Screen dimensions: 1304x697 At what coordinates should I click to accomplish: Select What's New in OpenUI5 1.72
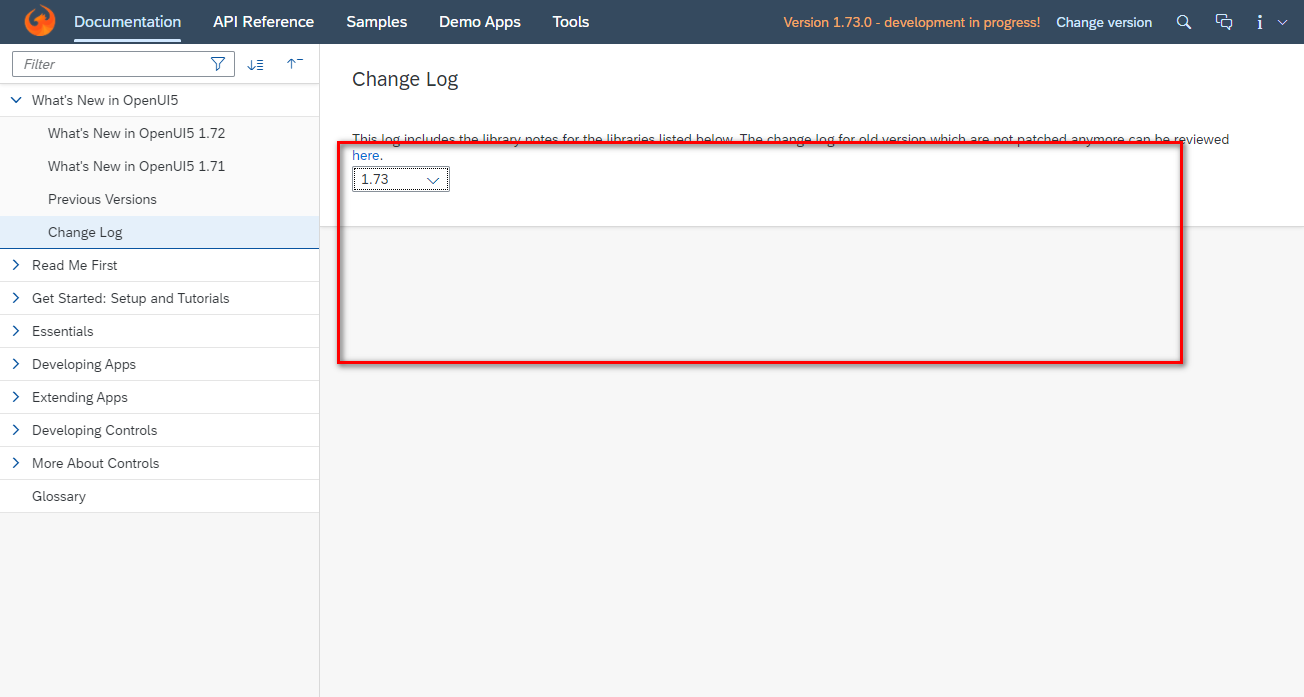pos(137,133)
